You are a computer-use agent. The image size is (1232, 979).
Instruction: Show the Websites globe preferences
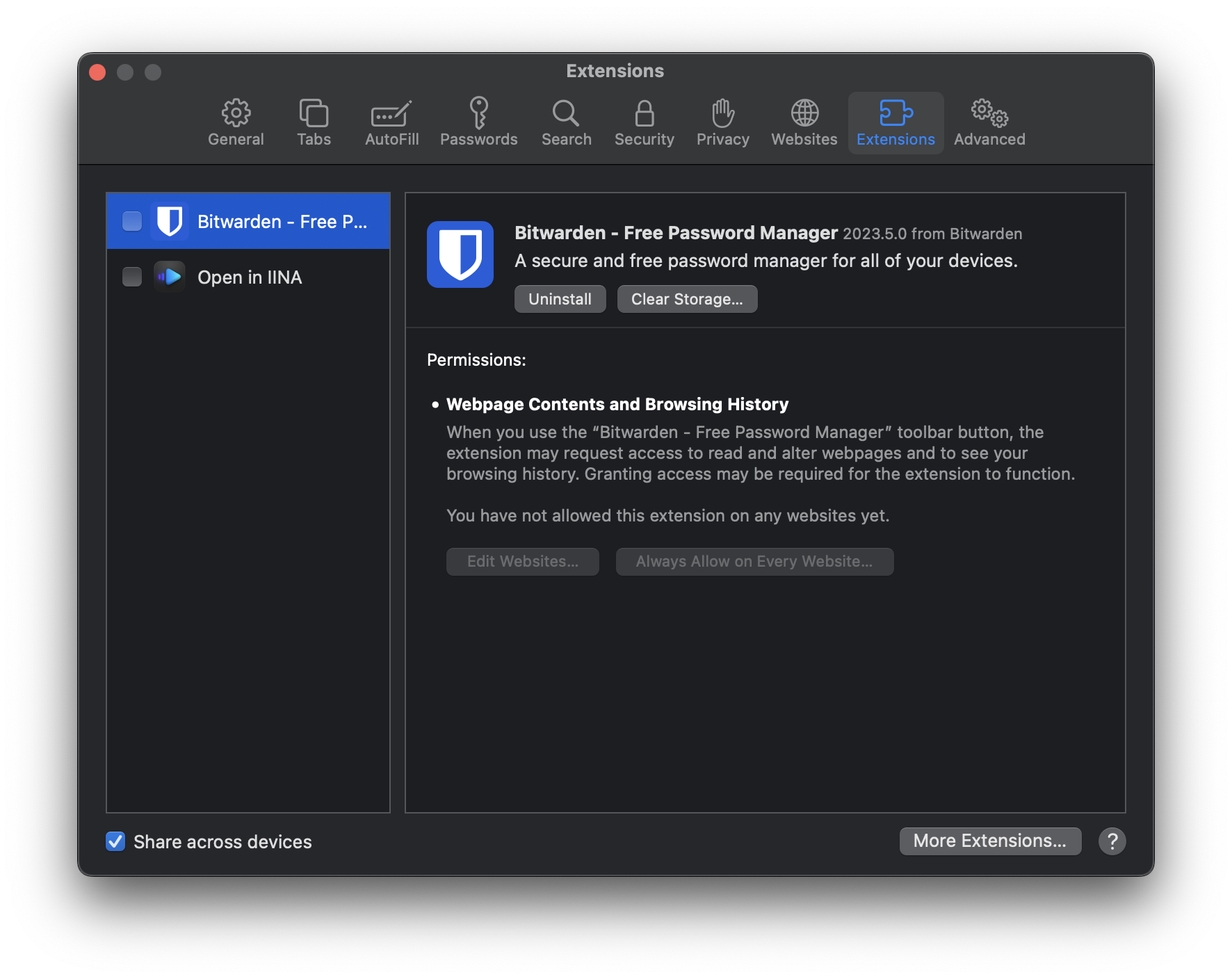click(x=804, y=113)
